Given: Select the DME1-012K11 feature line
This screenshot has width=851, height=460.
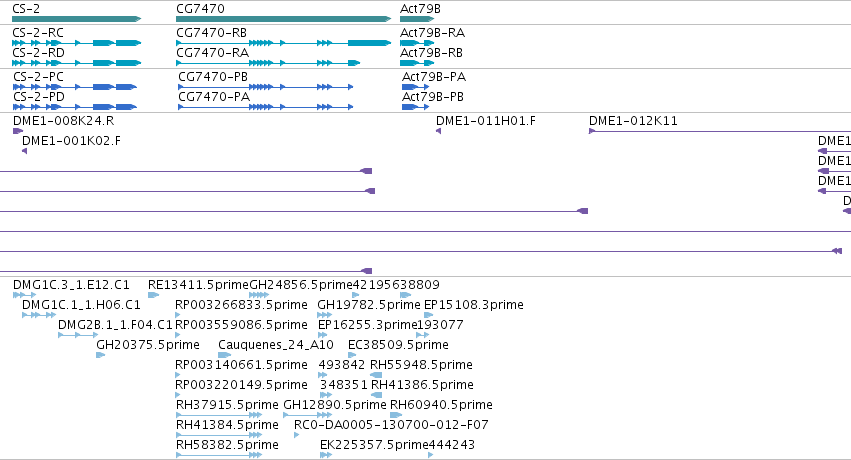Looking at the screenshot, I should [x=720, y=131].
